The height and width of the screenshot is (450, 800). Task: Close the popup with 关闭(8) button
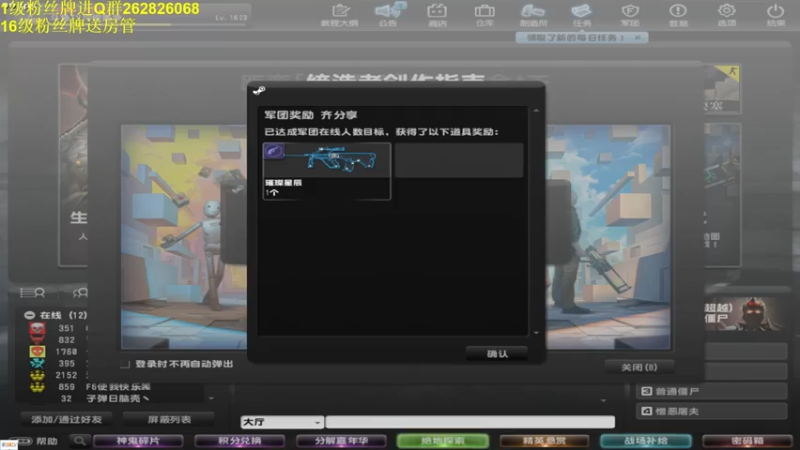639,367
